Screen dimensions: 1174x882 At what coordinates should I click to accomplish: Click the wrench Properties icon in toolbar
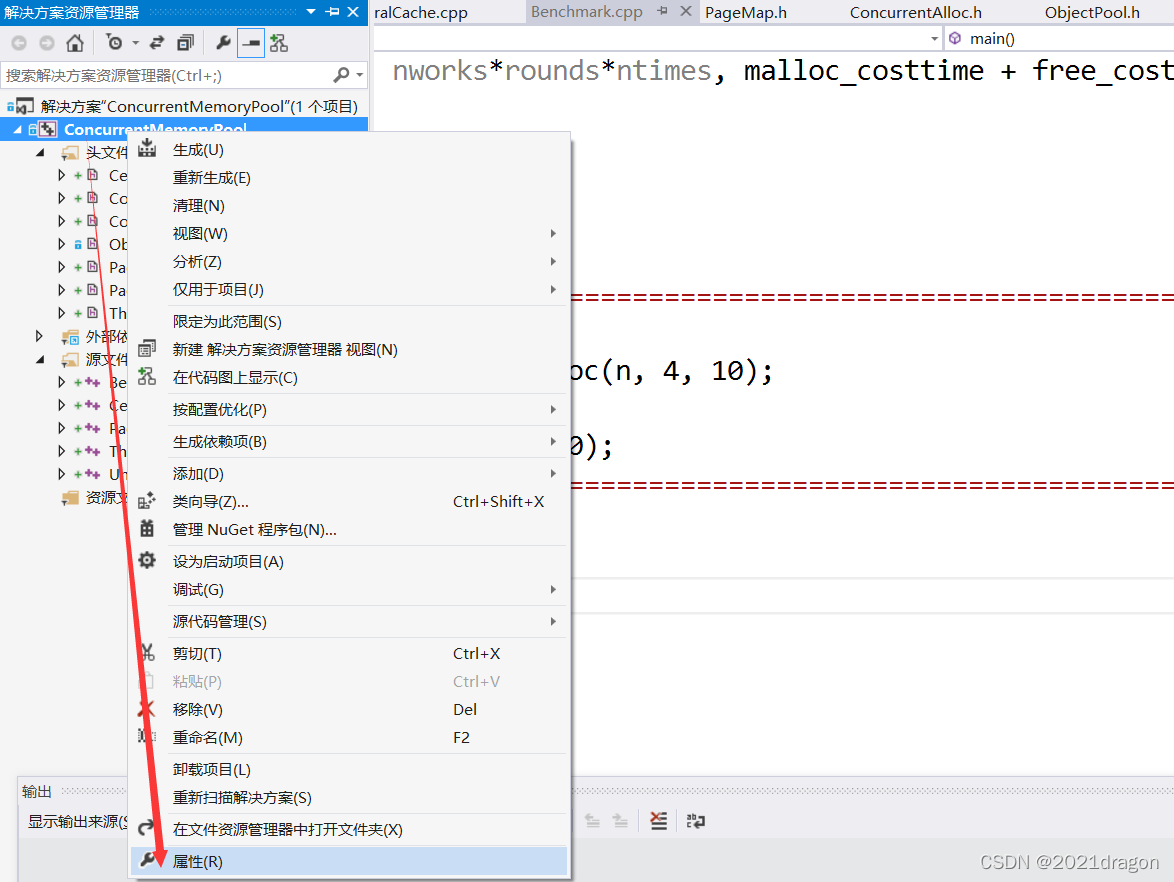[x=222, y=43]
